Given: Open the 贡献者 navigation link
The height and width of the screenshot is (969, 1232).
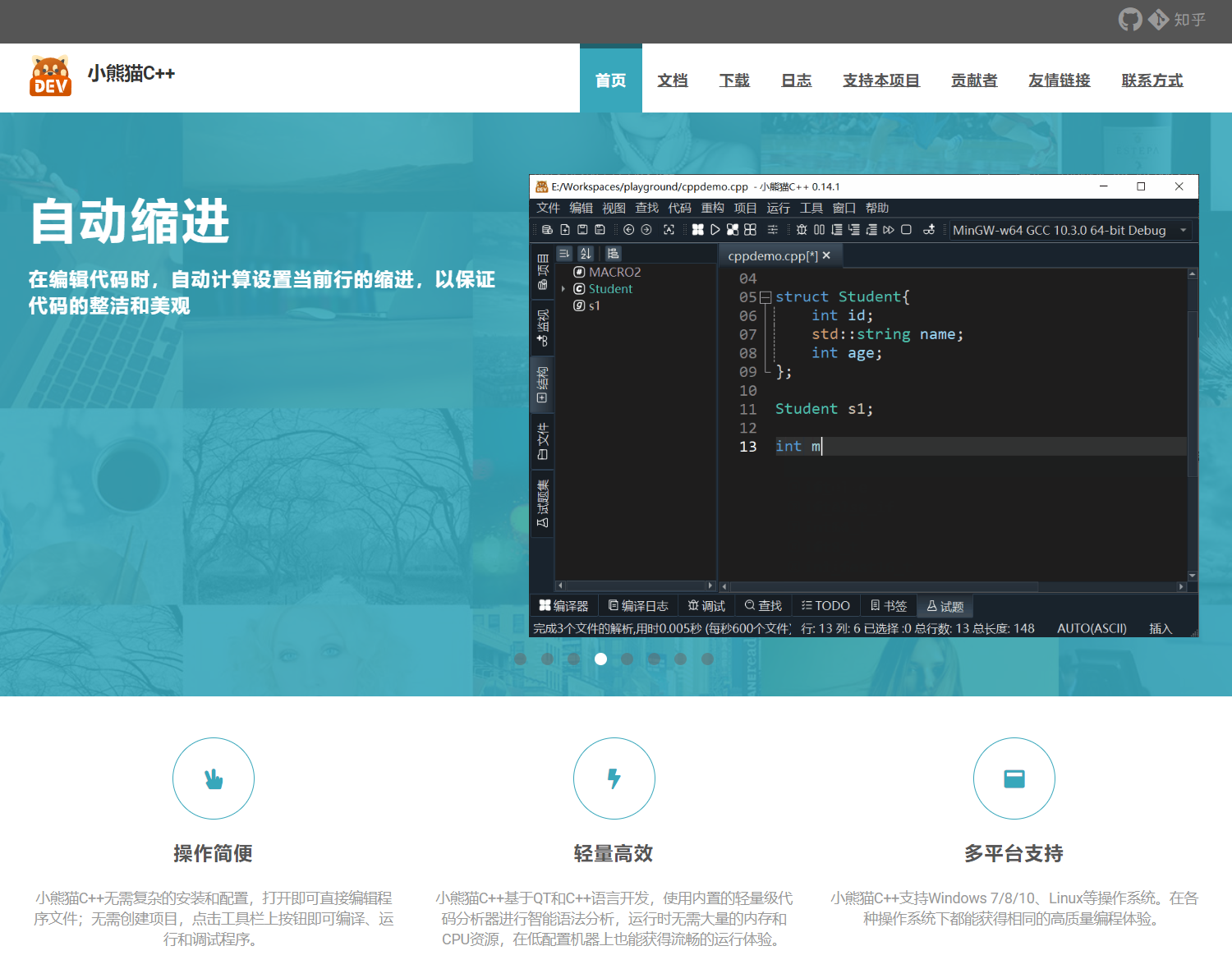Looking at the screenshot, I should (x=974, y=80).
